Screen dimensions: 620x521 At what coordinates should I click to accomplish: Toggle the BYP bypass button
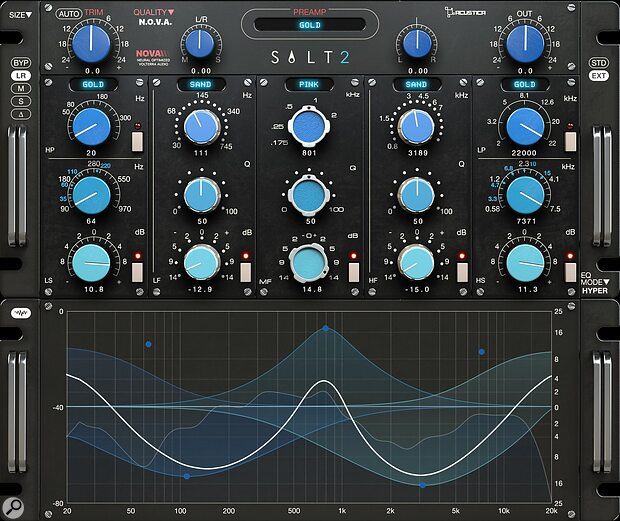pos(21,63)
